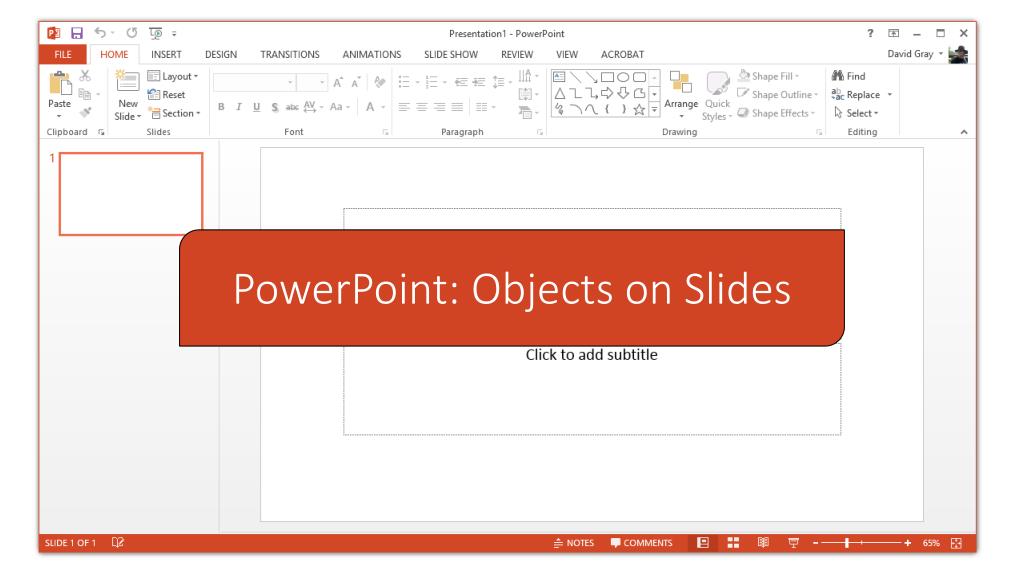Expand the shapes gallery with the More arrow
The height and width of the screenshot is (576, 1024).
point(654,110)
